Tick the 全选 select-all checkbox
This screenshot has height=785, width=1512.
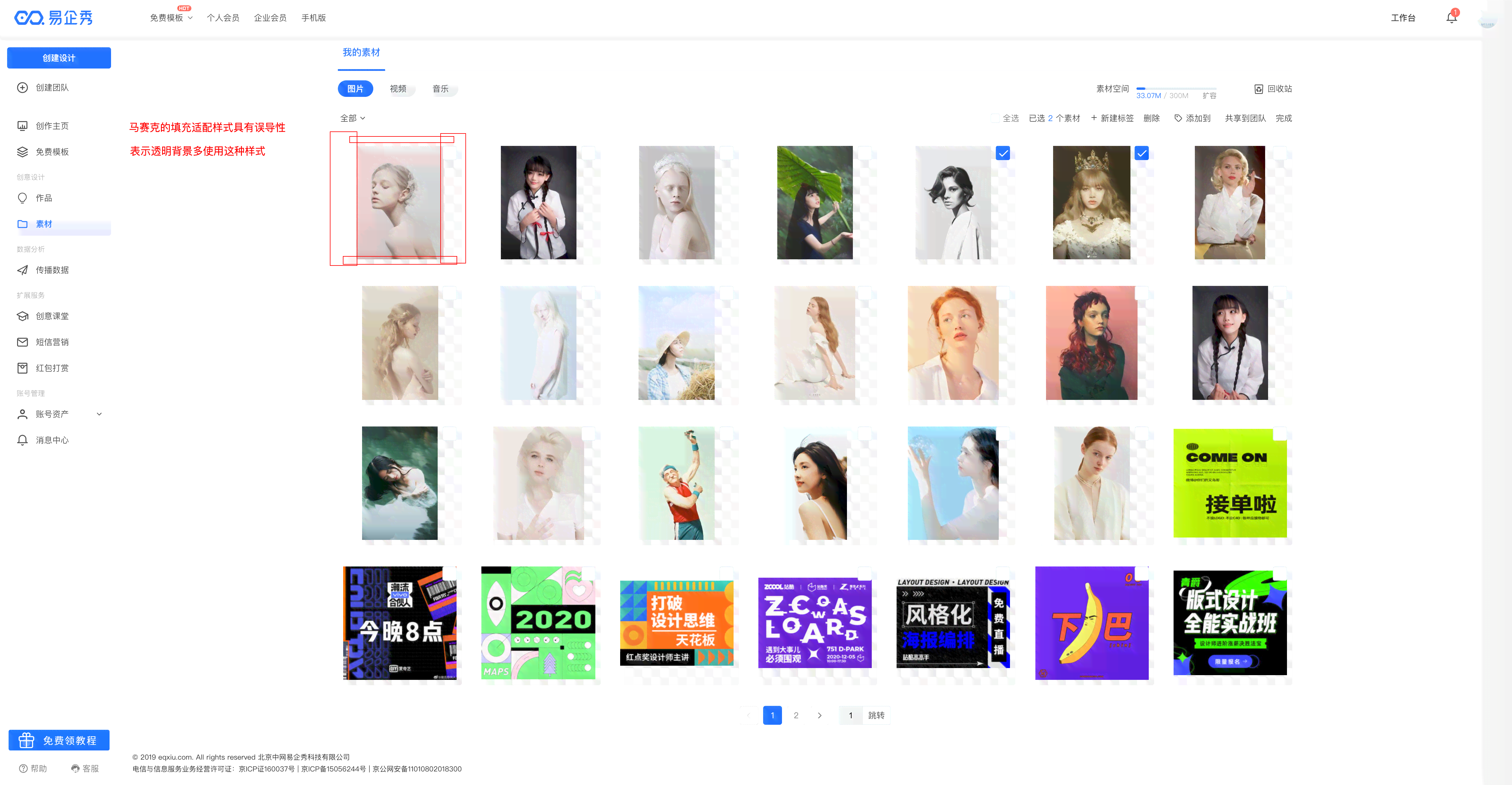tap(995, 119)
